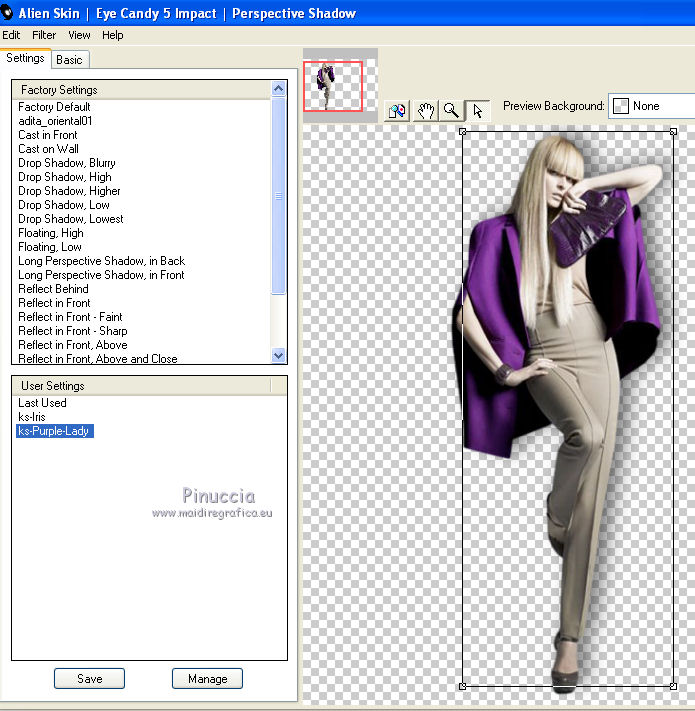Click the Factory Settings list header

141,90
